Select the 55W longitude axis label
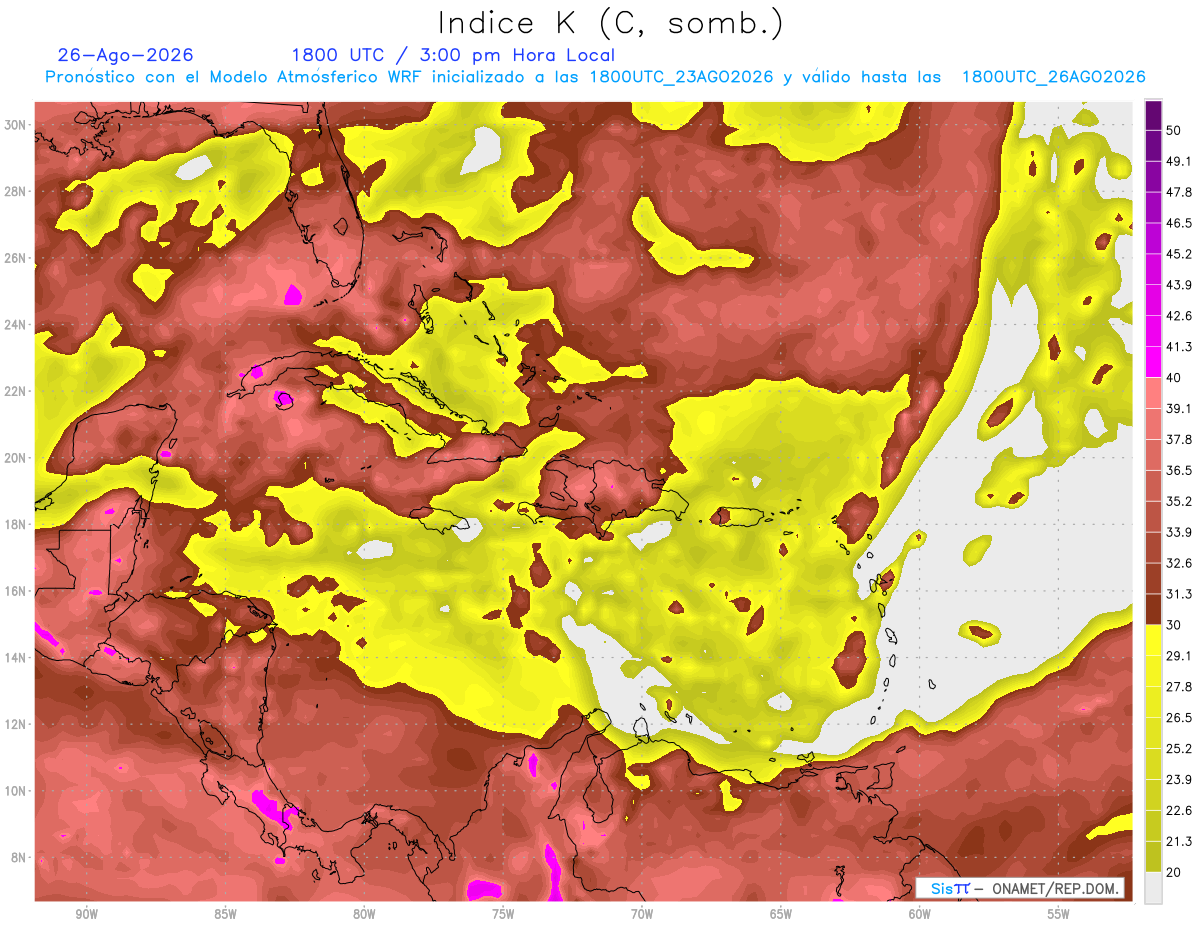Image resolution: width=1200 pixels, height=927 pixels. [x=1059, y=914]
